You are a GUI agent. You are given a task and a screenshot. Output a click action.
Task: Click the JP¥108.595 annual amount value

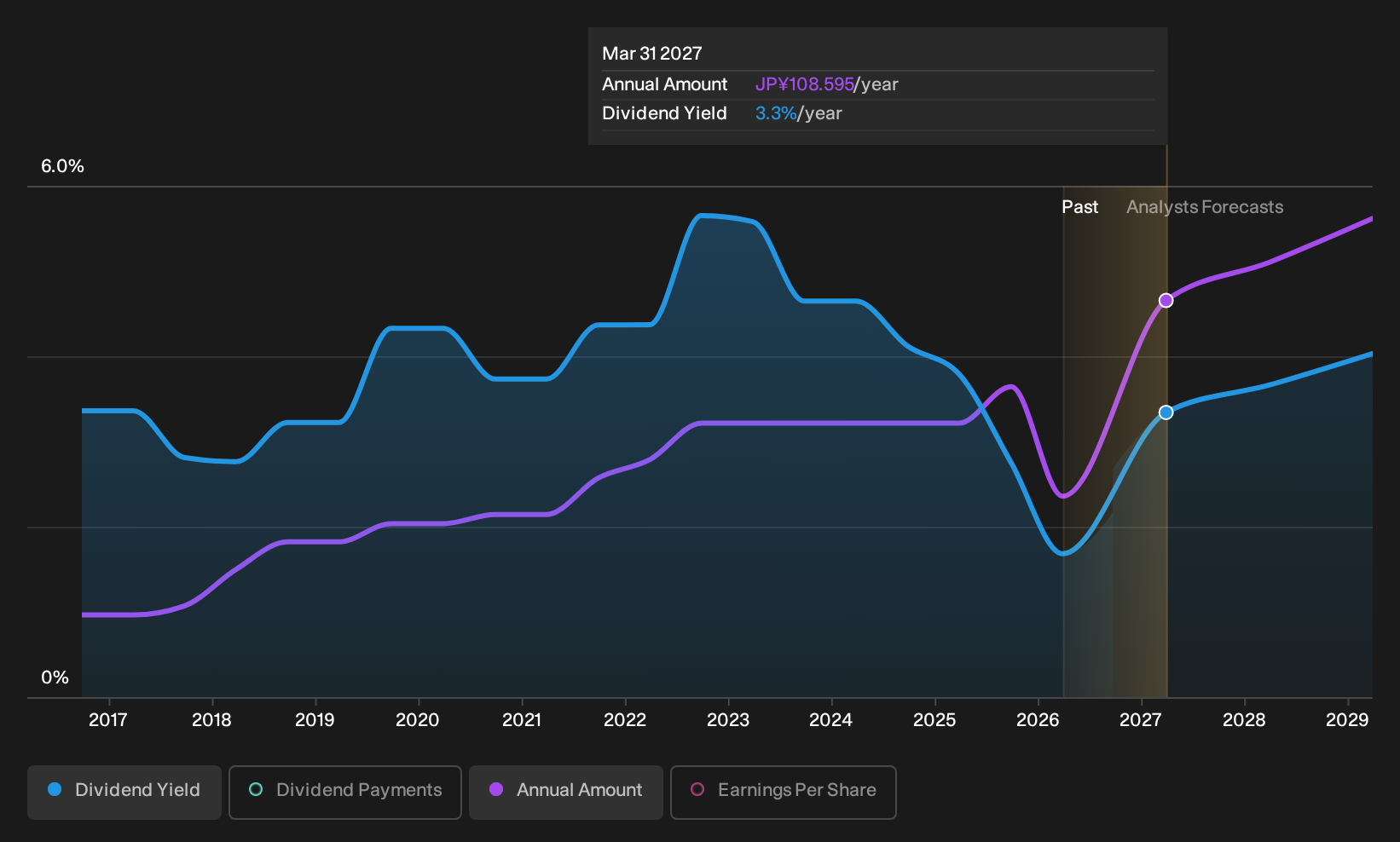tap(805, 84)
